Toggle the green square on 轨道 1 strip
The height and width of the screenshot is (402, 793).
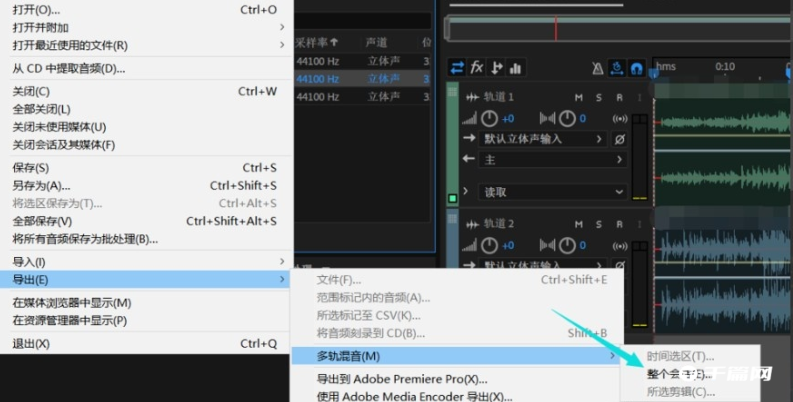click(453, 198)
